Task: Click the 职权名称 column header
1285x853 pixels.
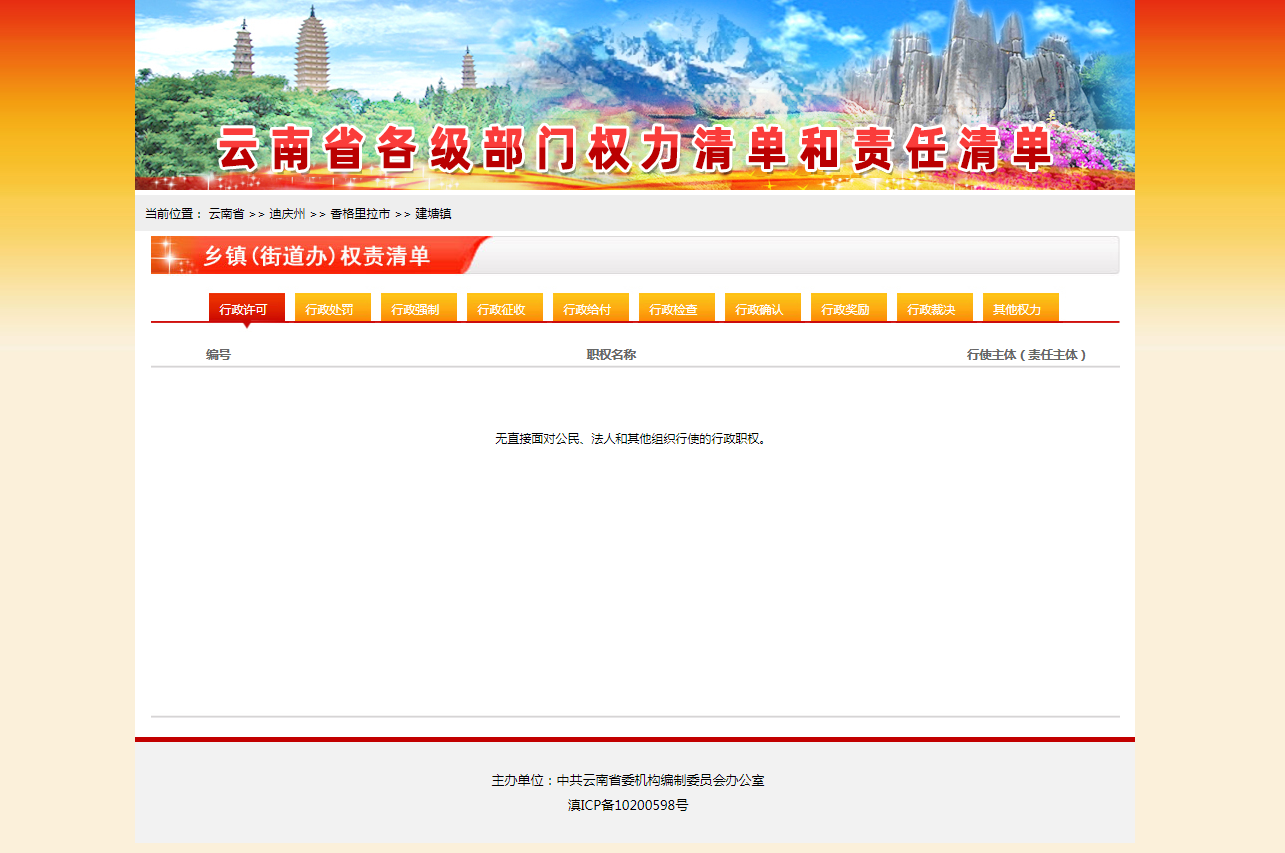Action: point(611,355)
